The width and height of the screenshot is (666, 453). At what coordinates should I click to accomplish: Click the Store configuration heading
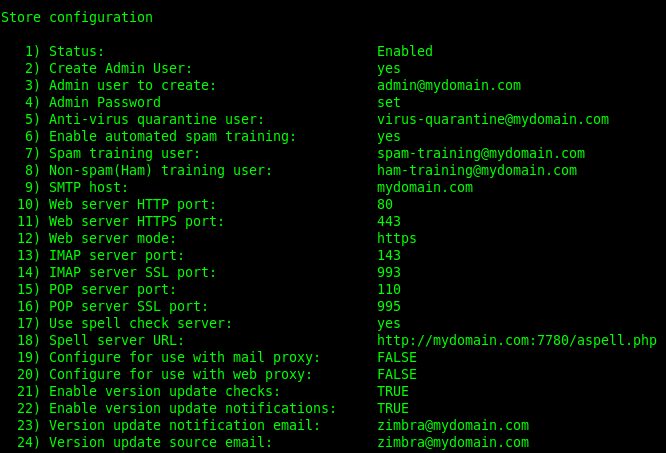click(x=77, y=18)
